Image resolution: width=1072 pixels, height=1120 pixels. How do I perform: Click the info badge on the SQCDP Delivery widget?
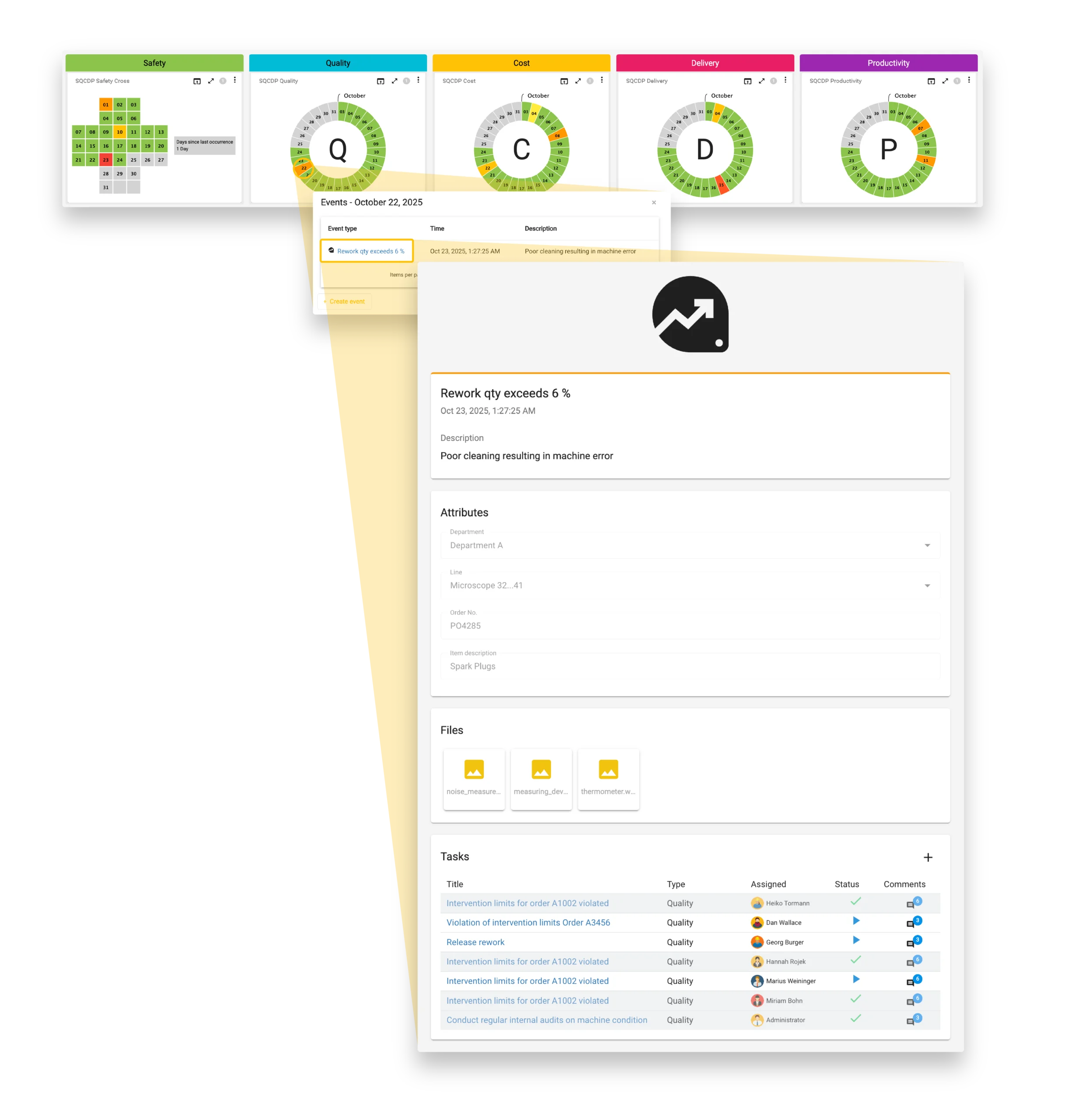pyautogui.click(x=773, y=81)
